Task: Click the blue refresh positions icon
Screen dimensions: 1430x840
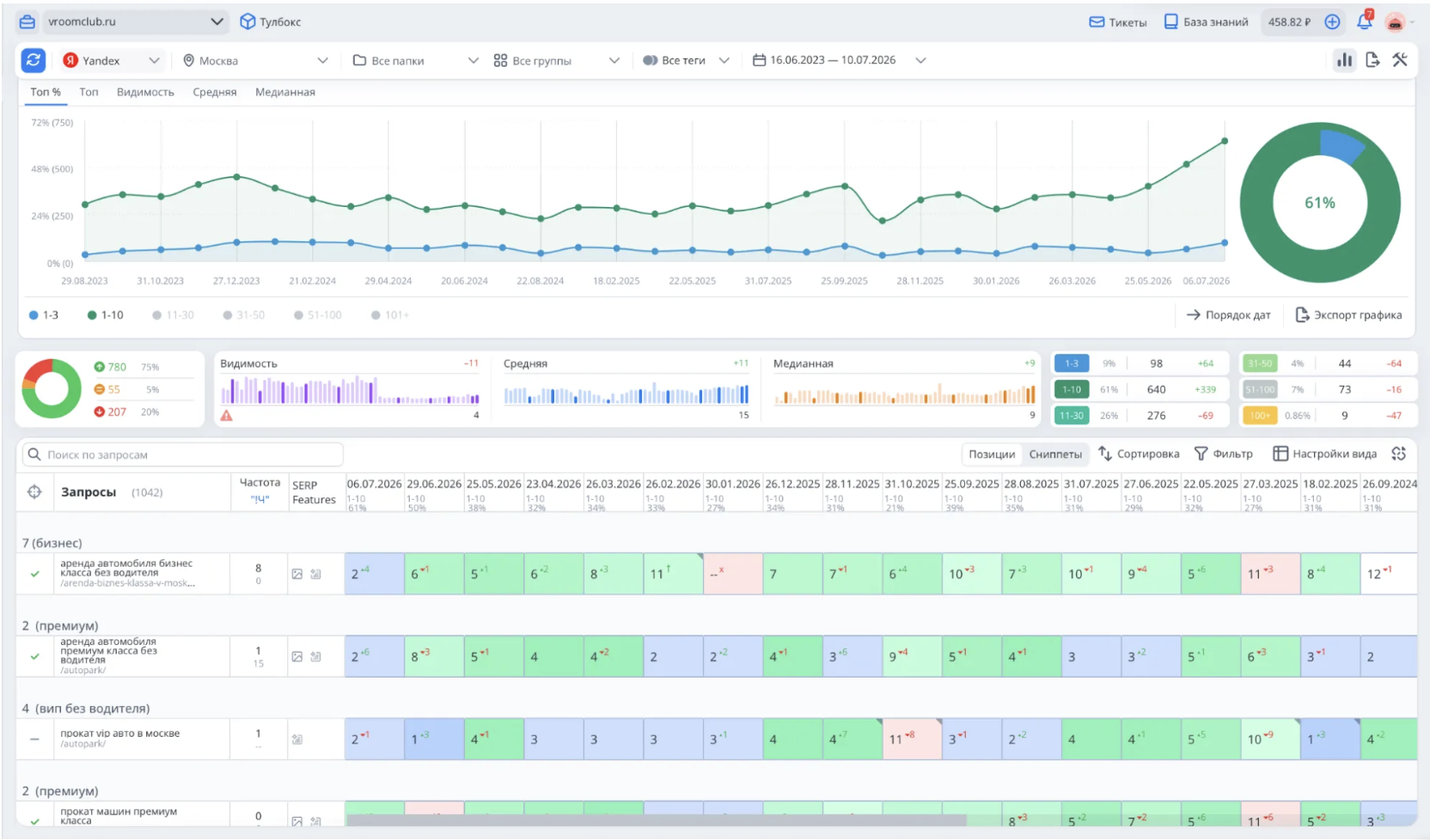Action: (34, 60)
